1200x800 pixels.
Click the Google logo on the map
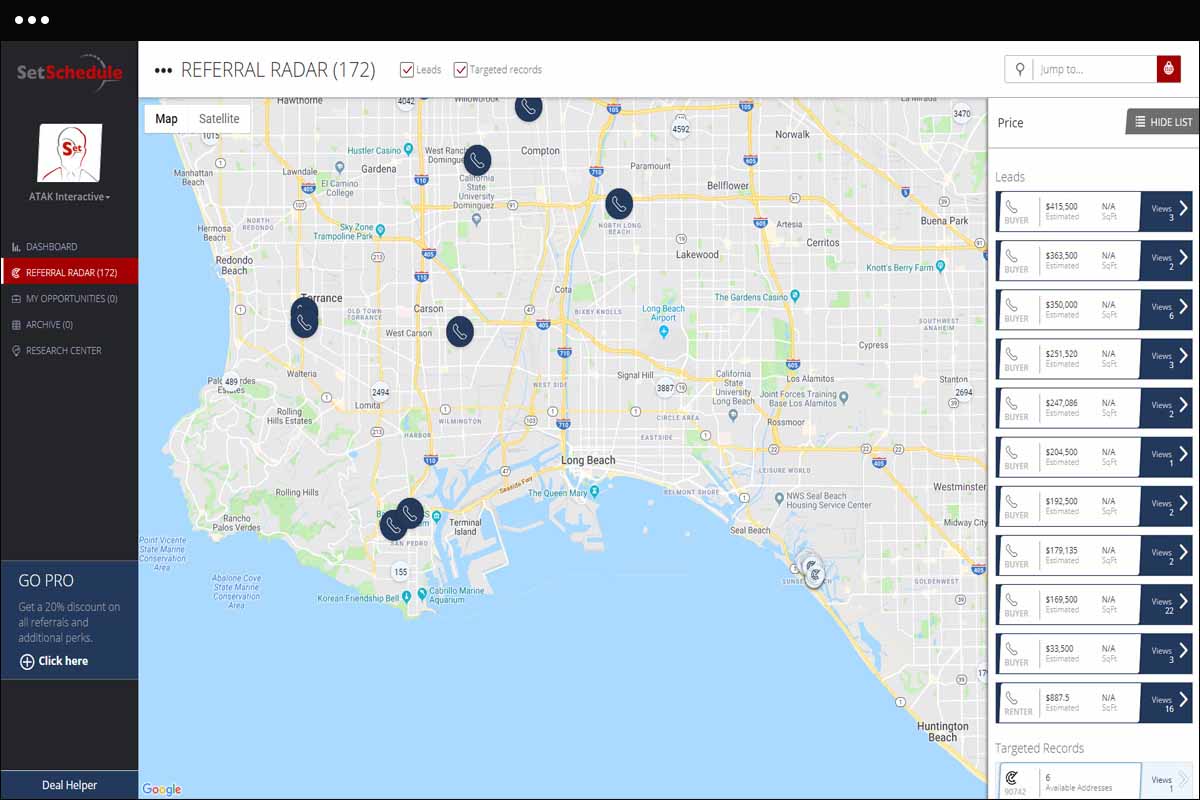click(x=162, y=790)
